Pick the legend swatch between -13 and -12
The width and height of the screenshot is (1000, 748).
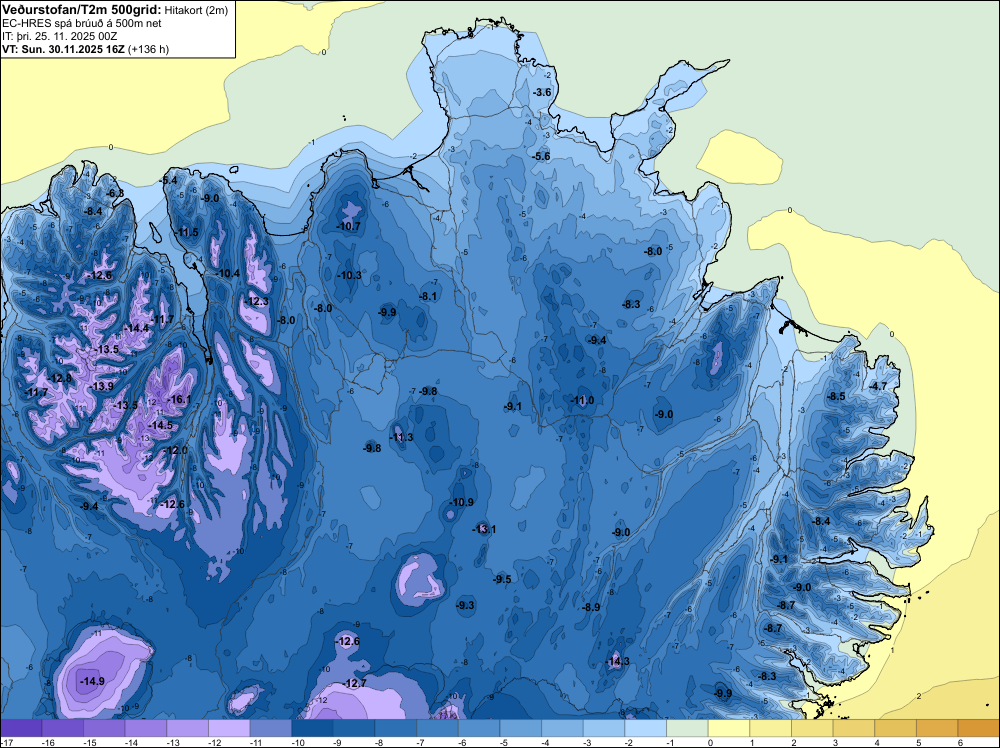(188, 728)
